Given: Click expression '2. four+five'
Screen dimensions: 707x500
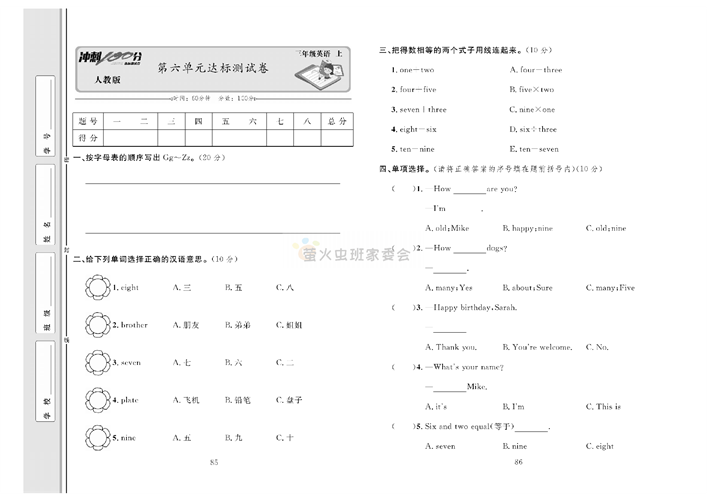Looking at the screenshot, I should [x=413, y=89].
